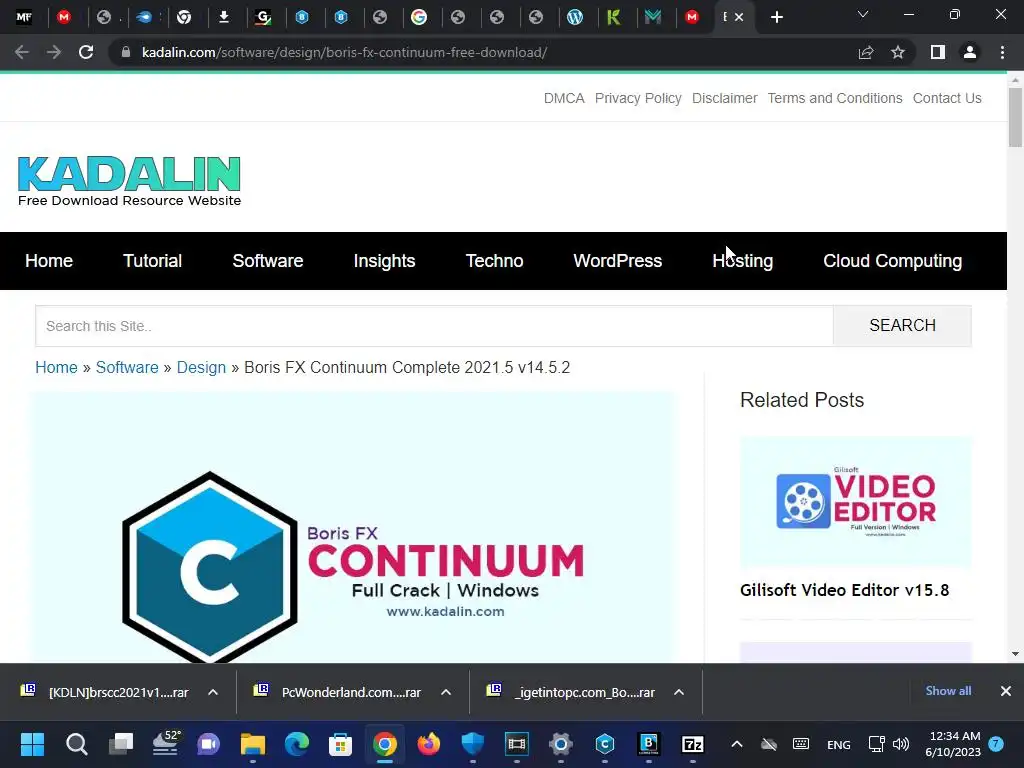Select Insights in the navigation bar
1024x768 pixels.
pyautogui.click(x=384, y=261)
